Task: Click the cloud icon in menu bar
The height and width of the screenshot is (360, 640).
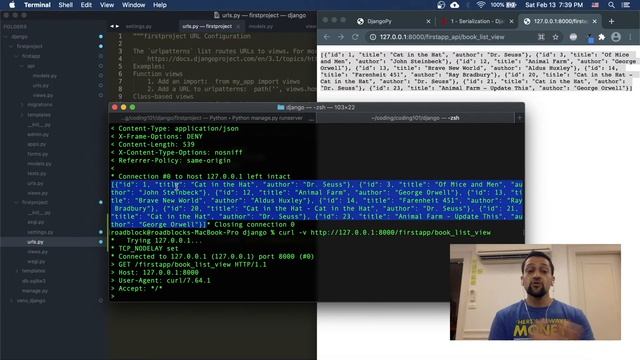Action: point(454,5)
